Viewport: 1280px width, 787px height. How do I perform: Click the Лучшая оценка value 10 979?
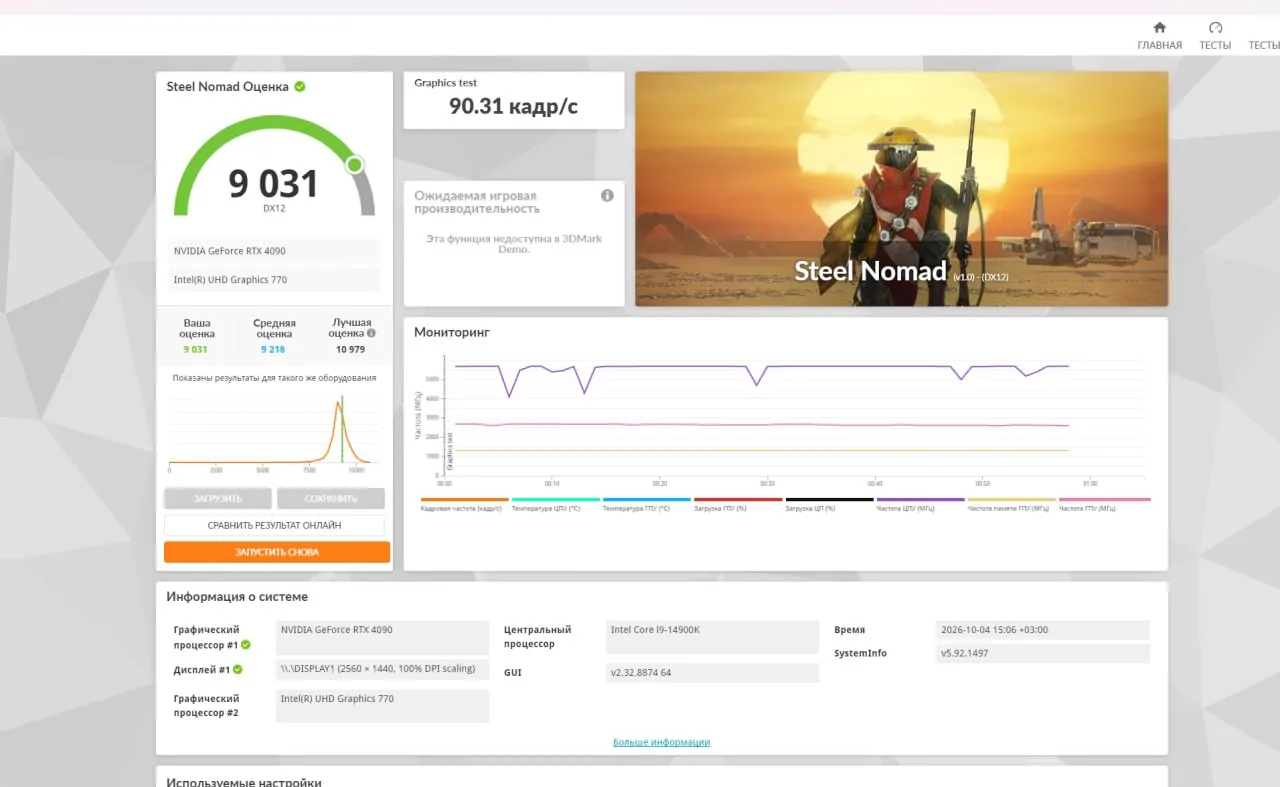coord(350,349)
